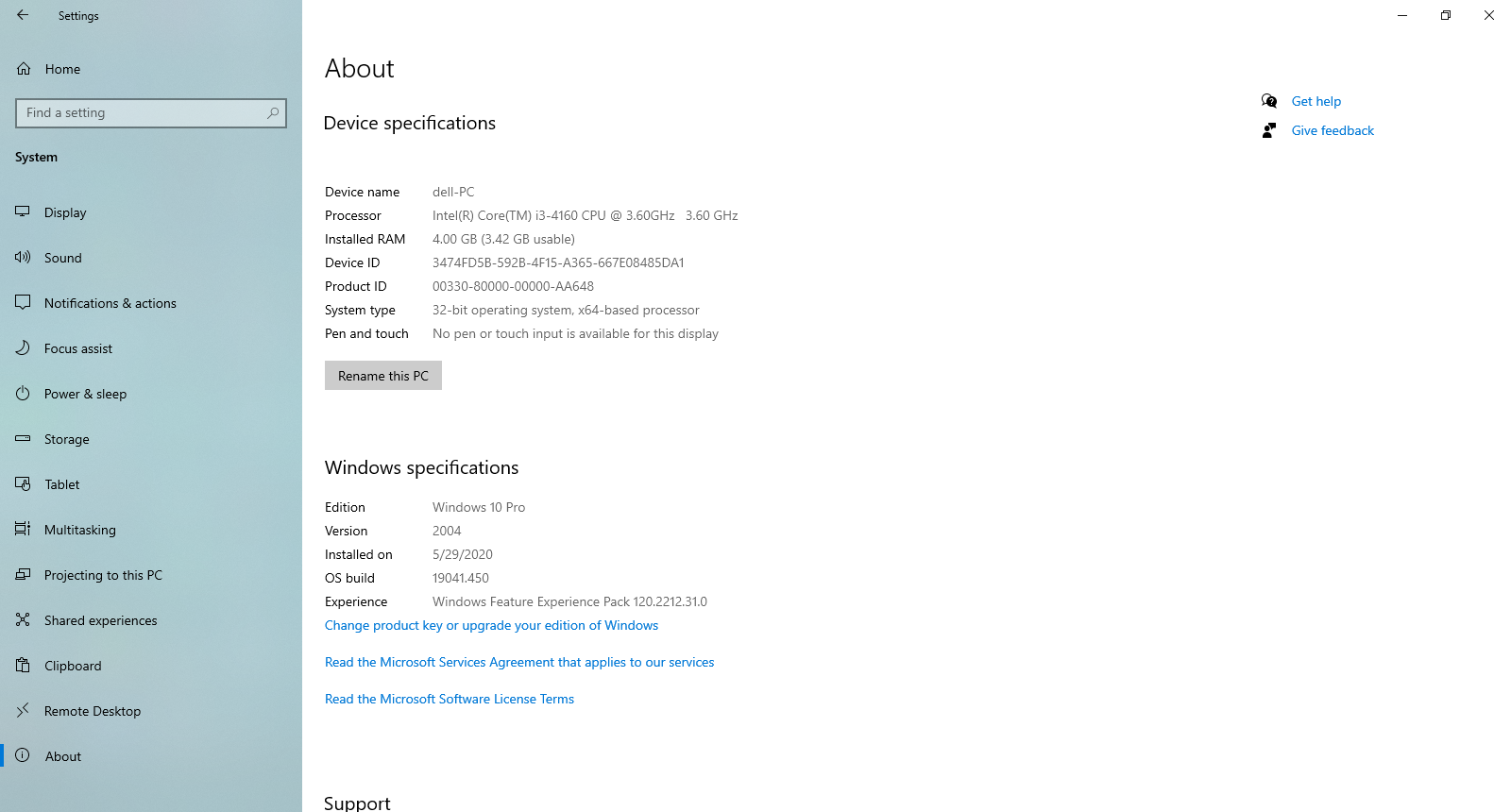Minimize the Settings window
Image resolution: width=1511 pixels, height=812 pixels.
click(1402, 15)
